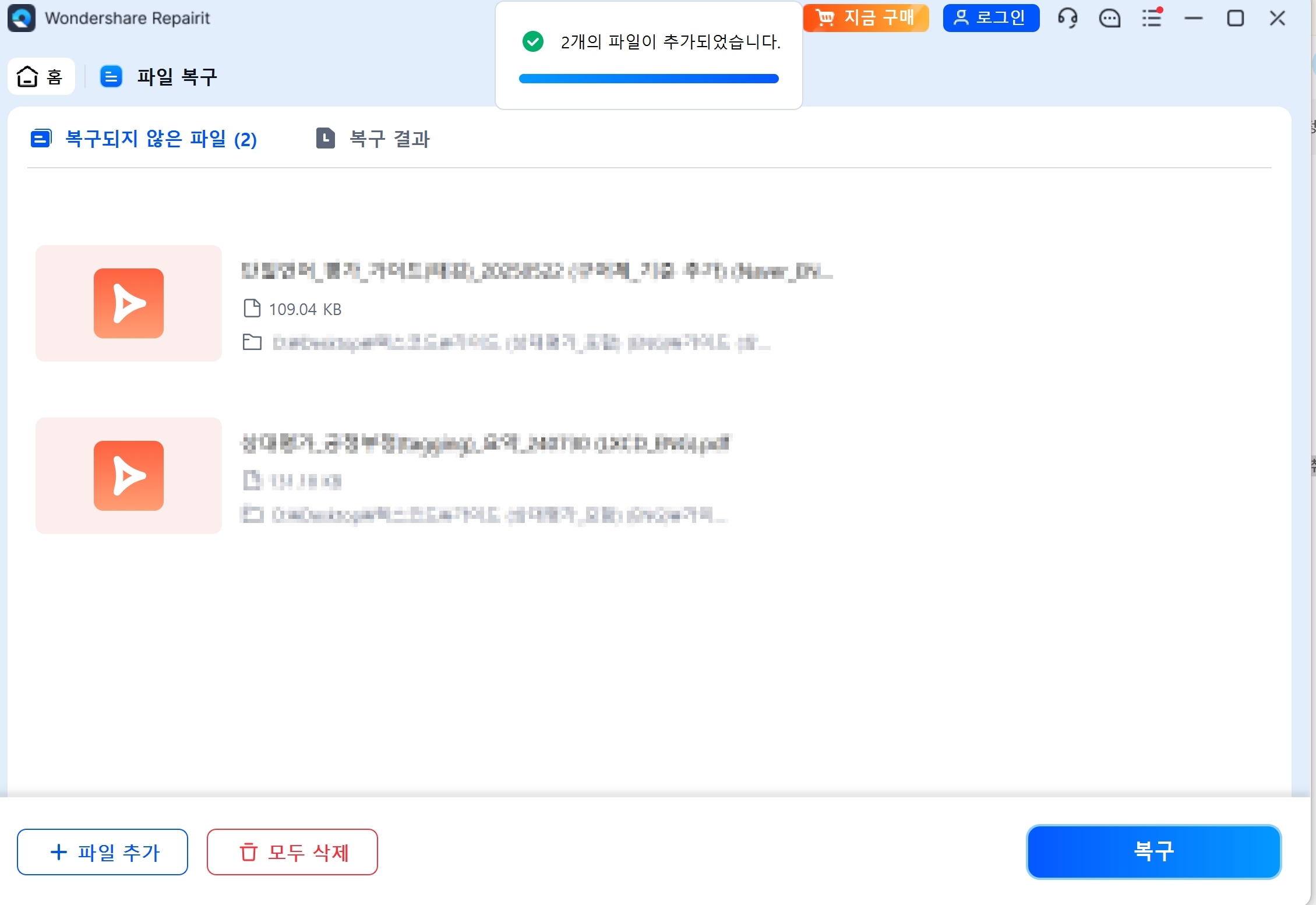Click the 모두 삭제 delete all button

point(292,852)
